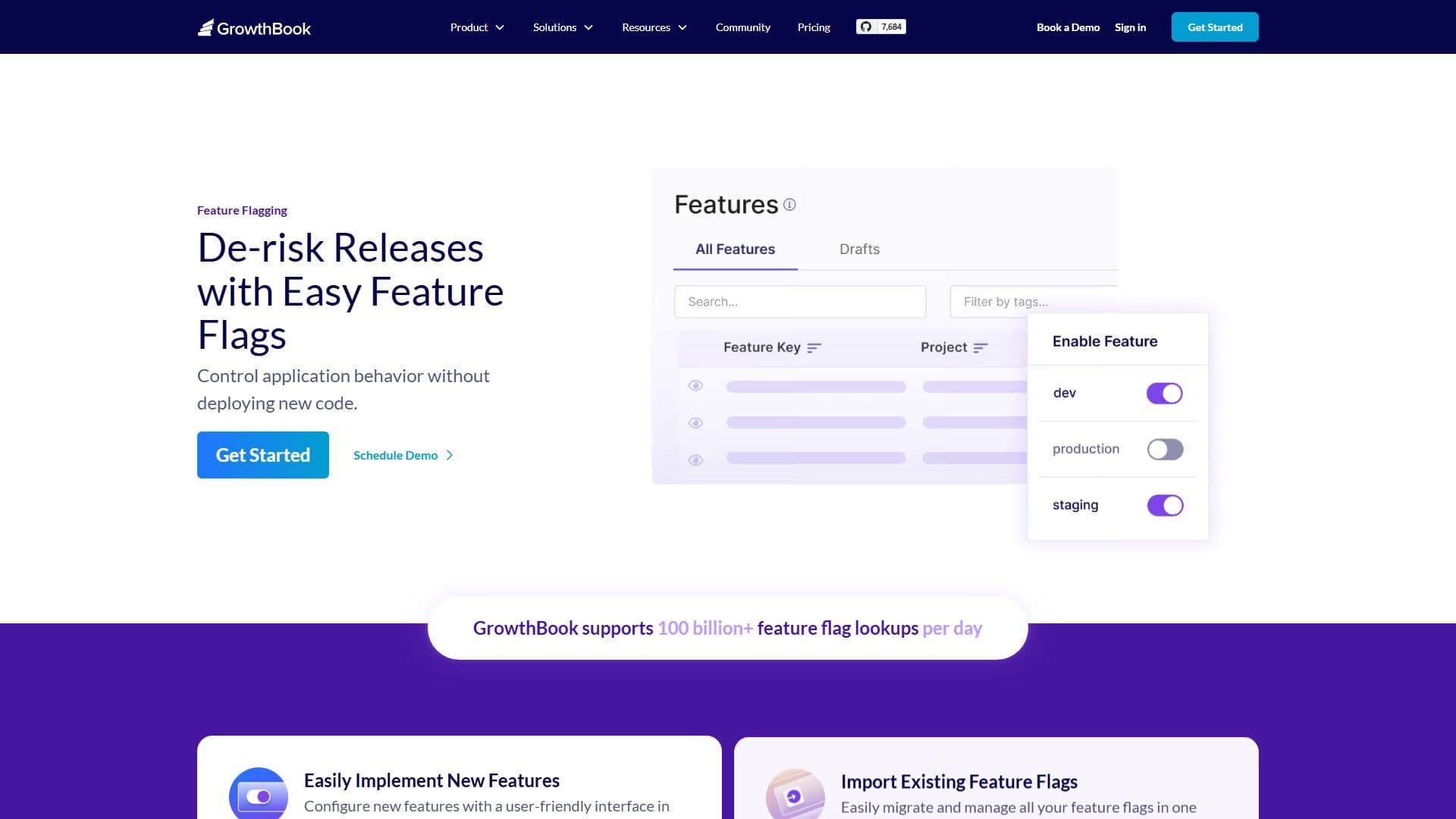Click the production environment label
1456x819 pixels.
1086,449
